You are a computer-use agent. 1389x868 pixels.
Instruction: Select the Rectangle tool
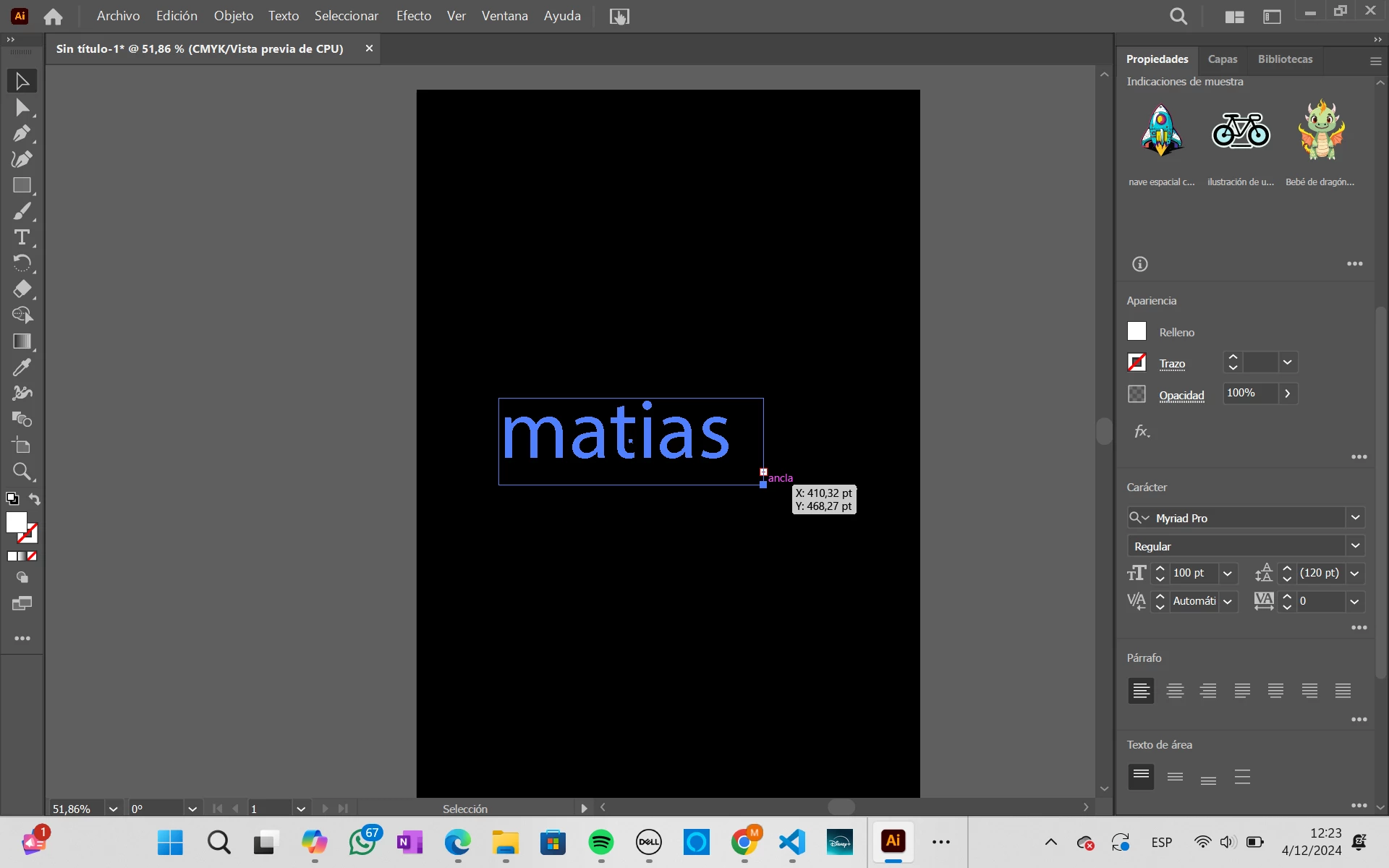(22, 185)
